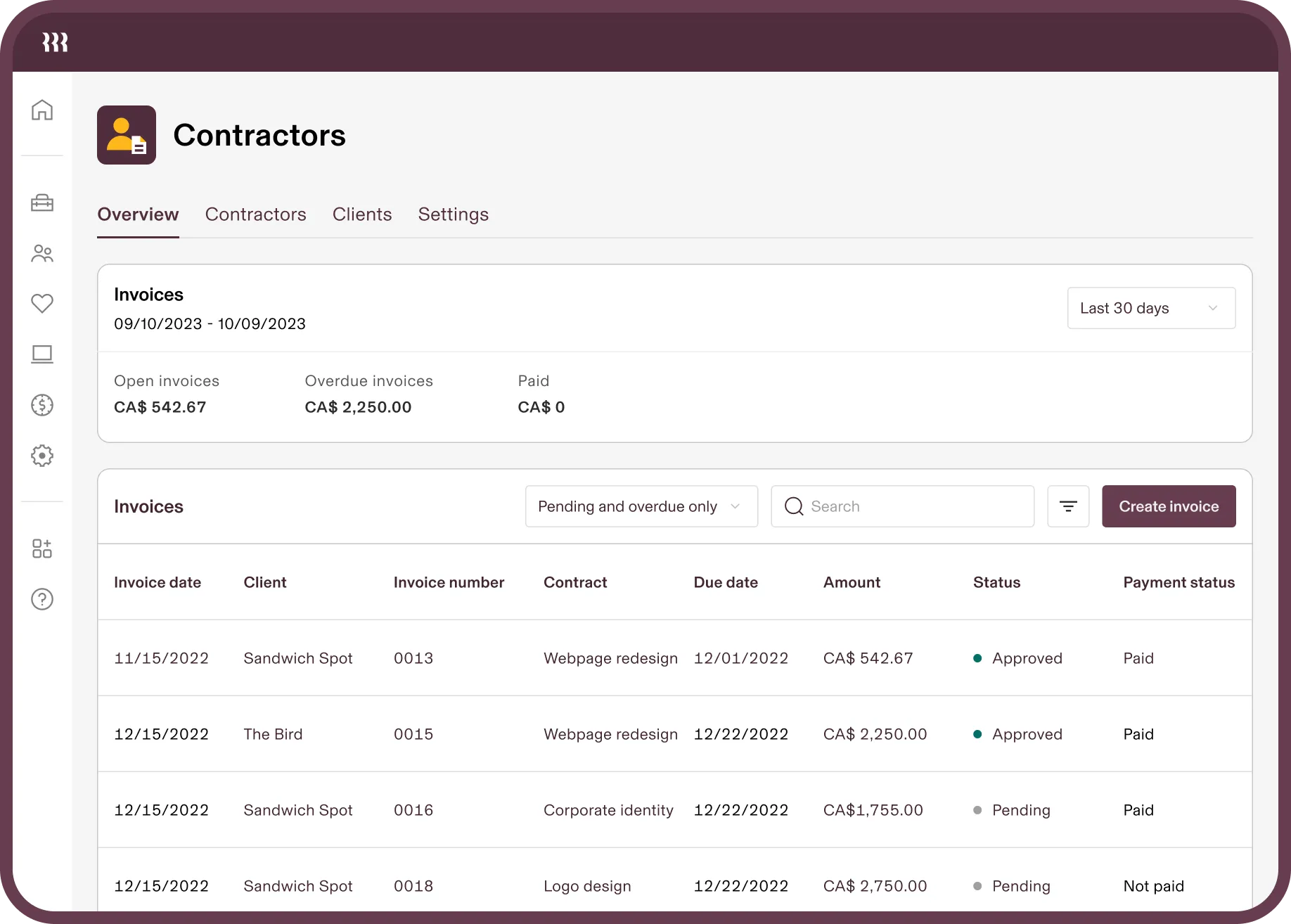1291x924 pixels.
Task: Click invoice number 0016
Action: (x=413, y=810)
